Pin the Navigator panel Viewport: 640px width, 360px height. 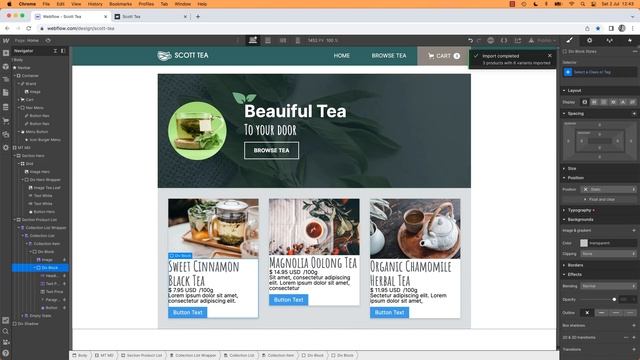click(x=63, y=51)
